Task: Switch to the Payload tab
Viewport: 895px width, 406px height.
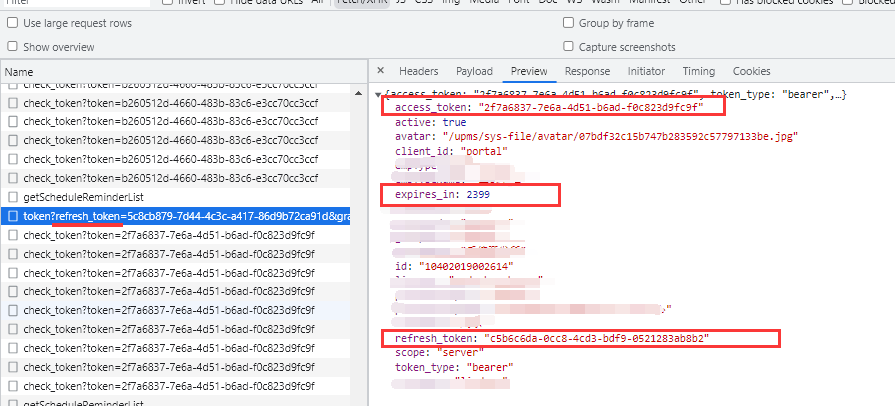Action: (474, 71)
